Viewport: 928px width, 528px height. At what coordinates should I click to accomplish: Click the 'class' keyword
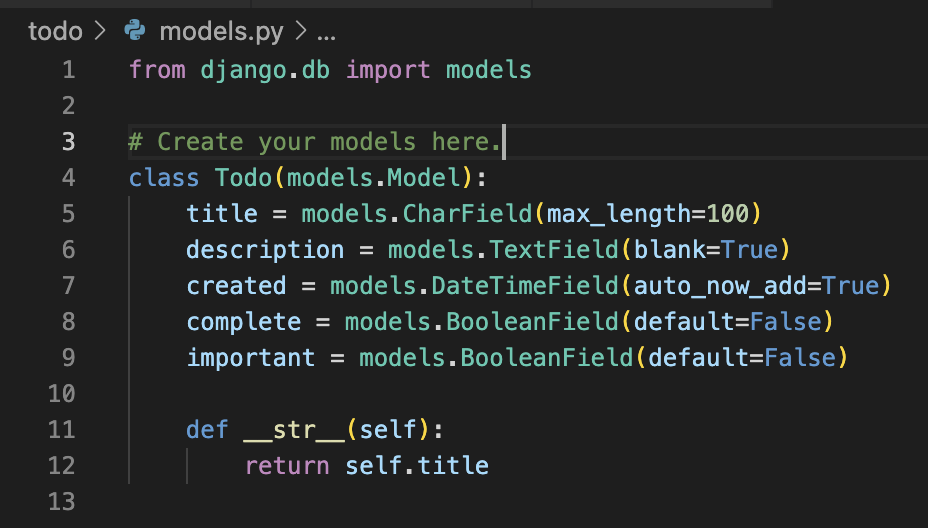tap(164, 178)
